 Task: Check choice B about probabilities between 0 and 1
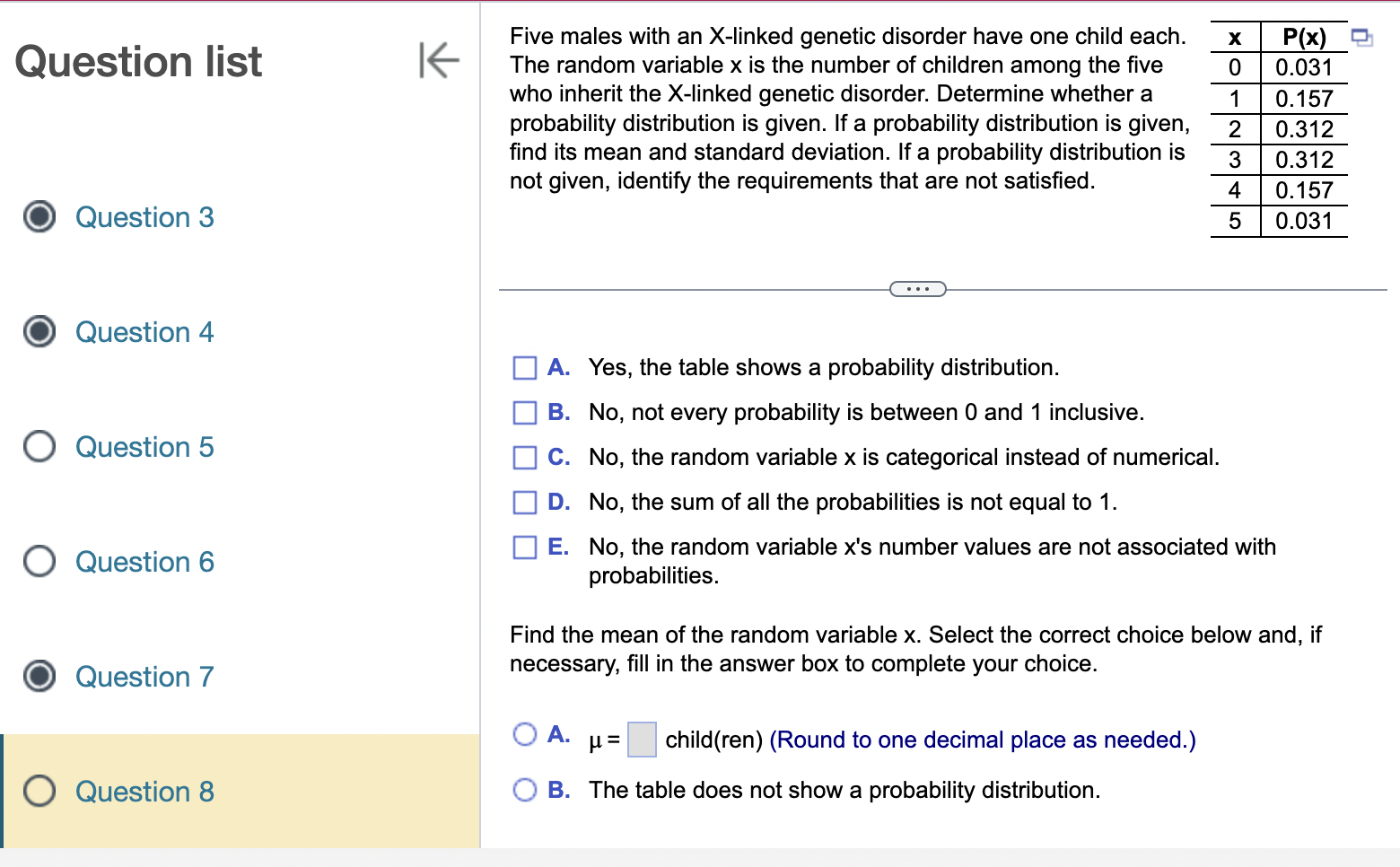click(525, 413)
